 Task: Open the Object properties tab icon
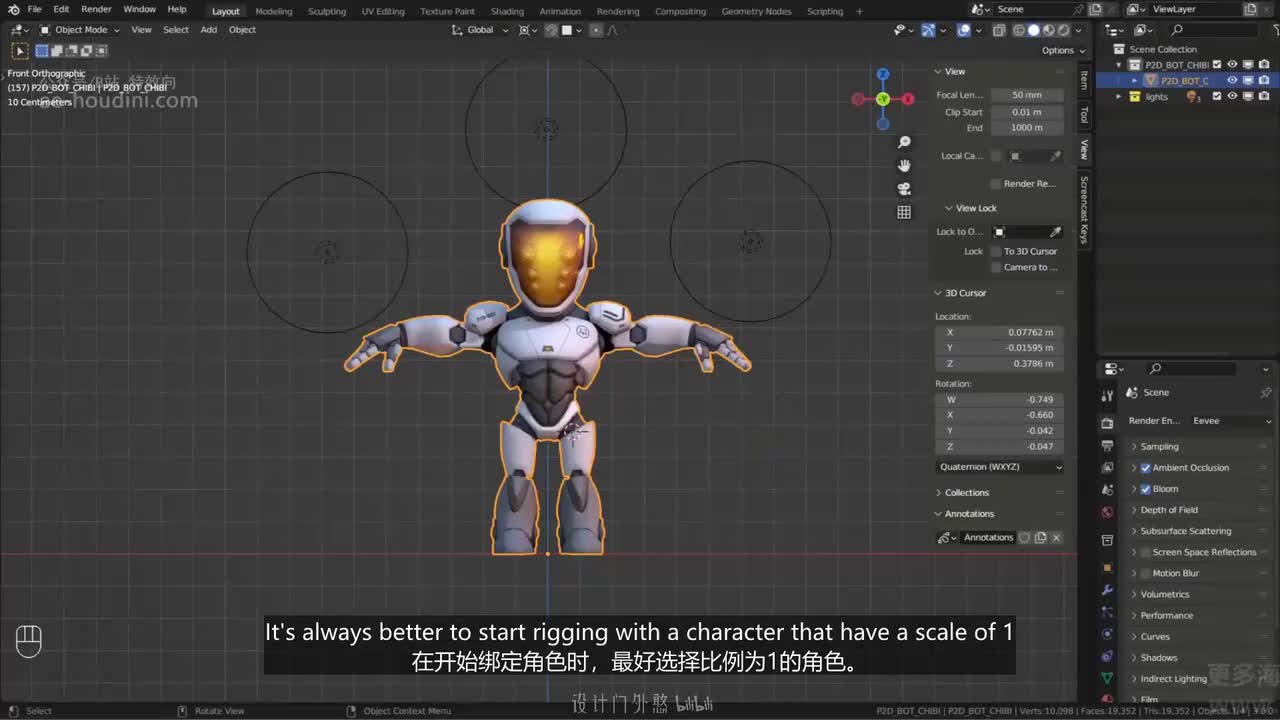(1107, 568)
